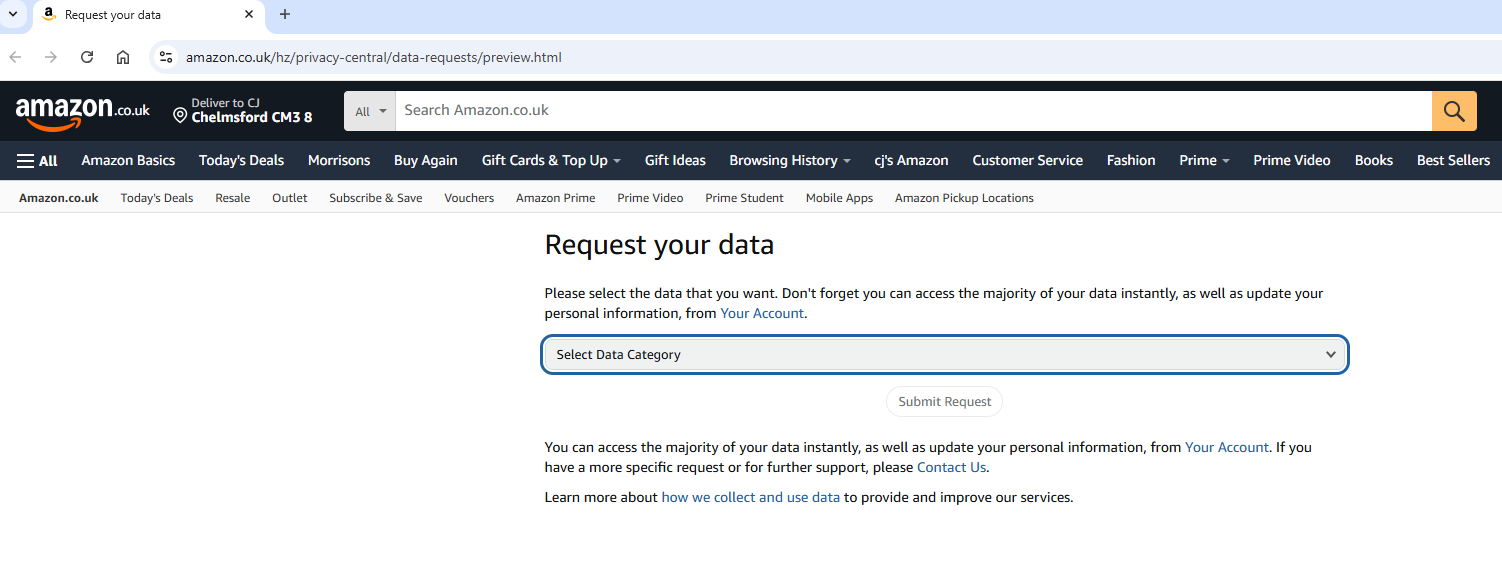Open how we collect and use data link
This screenshot has height=569, width=1502.
point(750,497)
